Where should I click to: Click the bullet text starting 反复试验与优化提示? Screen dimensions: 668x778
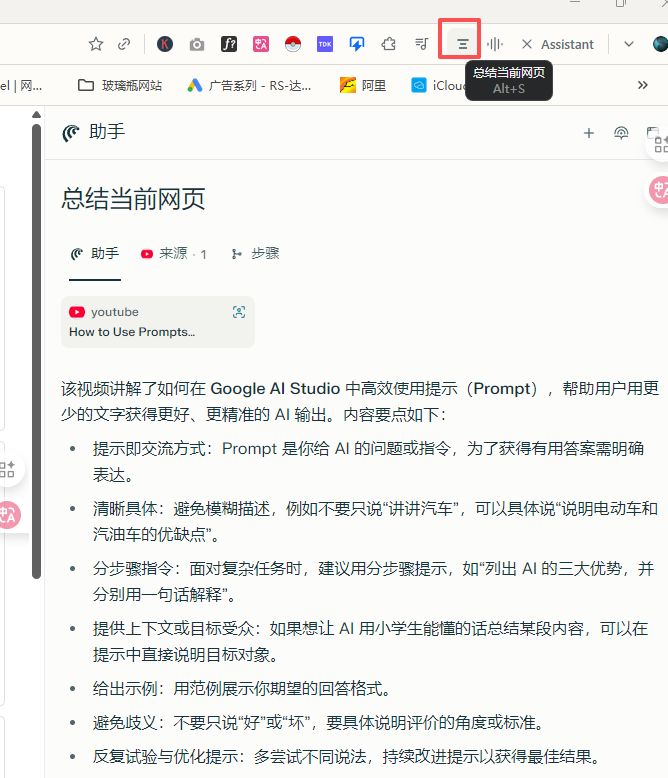click(347, 756)
